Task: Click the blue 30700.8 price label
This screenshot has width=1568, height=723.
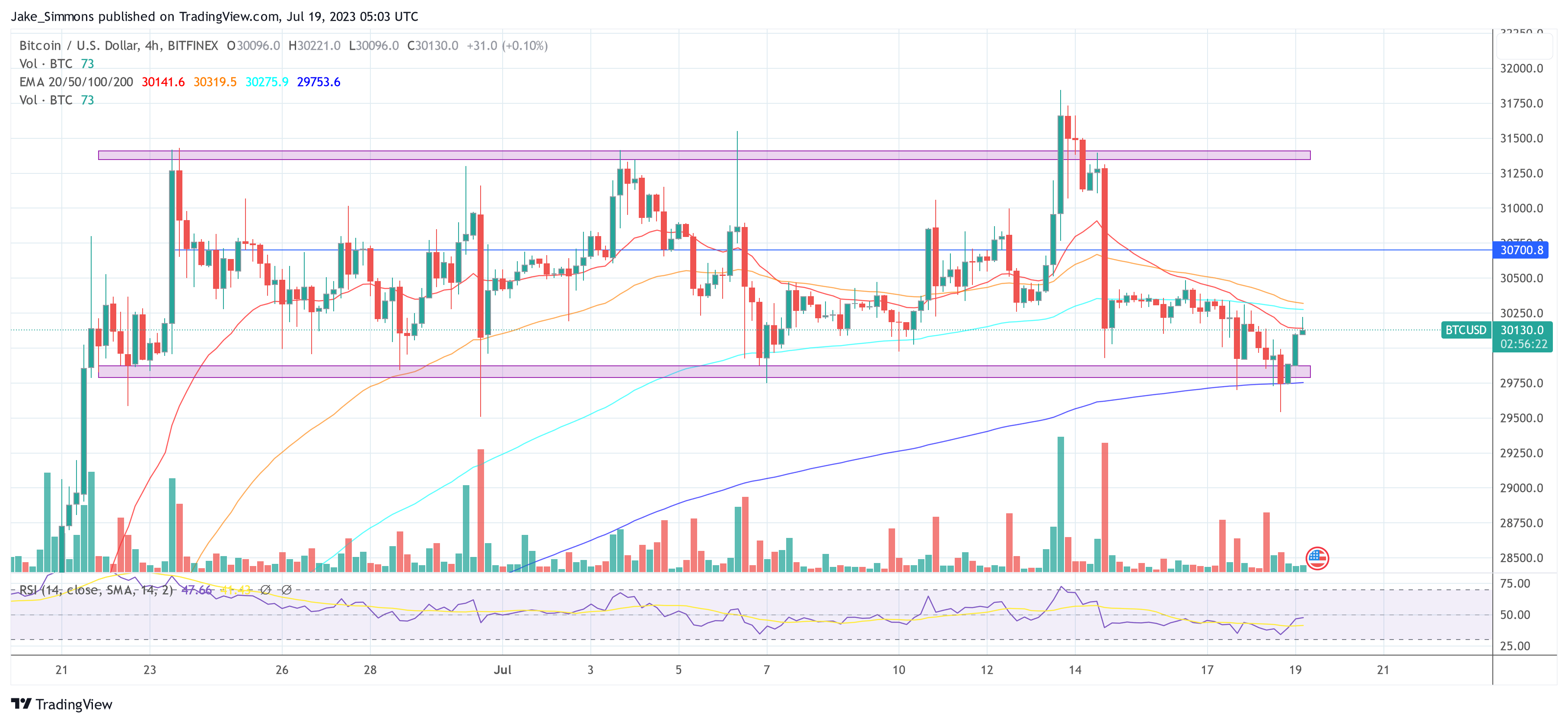Action: 1520,250
